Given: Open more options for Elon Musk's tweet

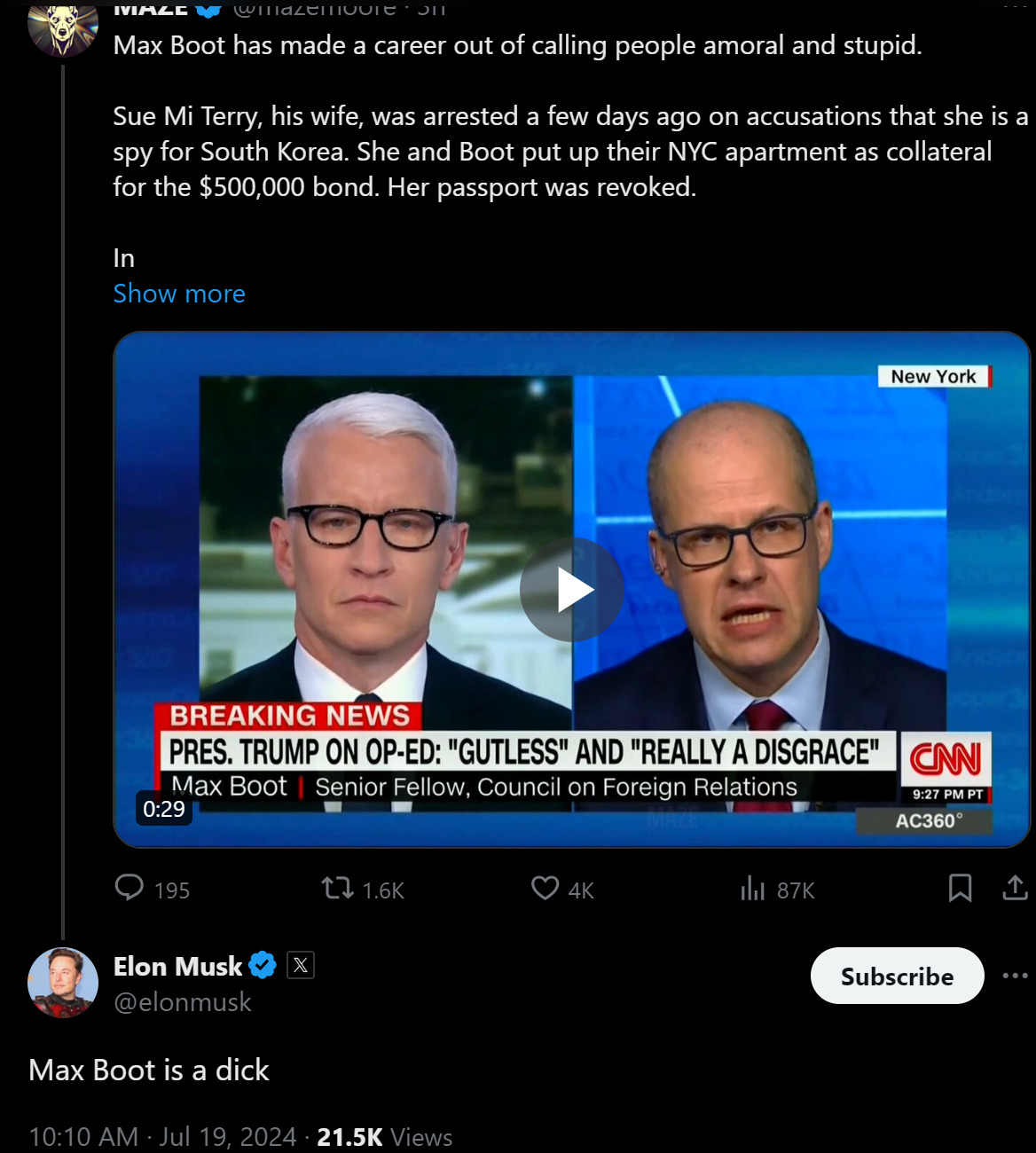Looking at the screenshot, I should 1015,976.
